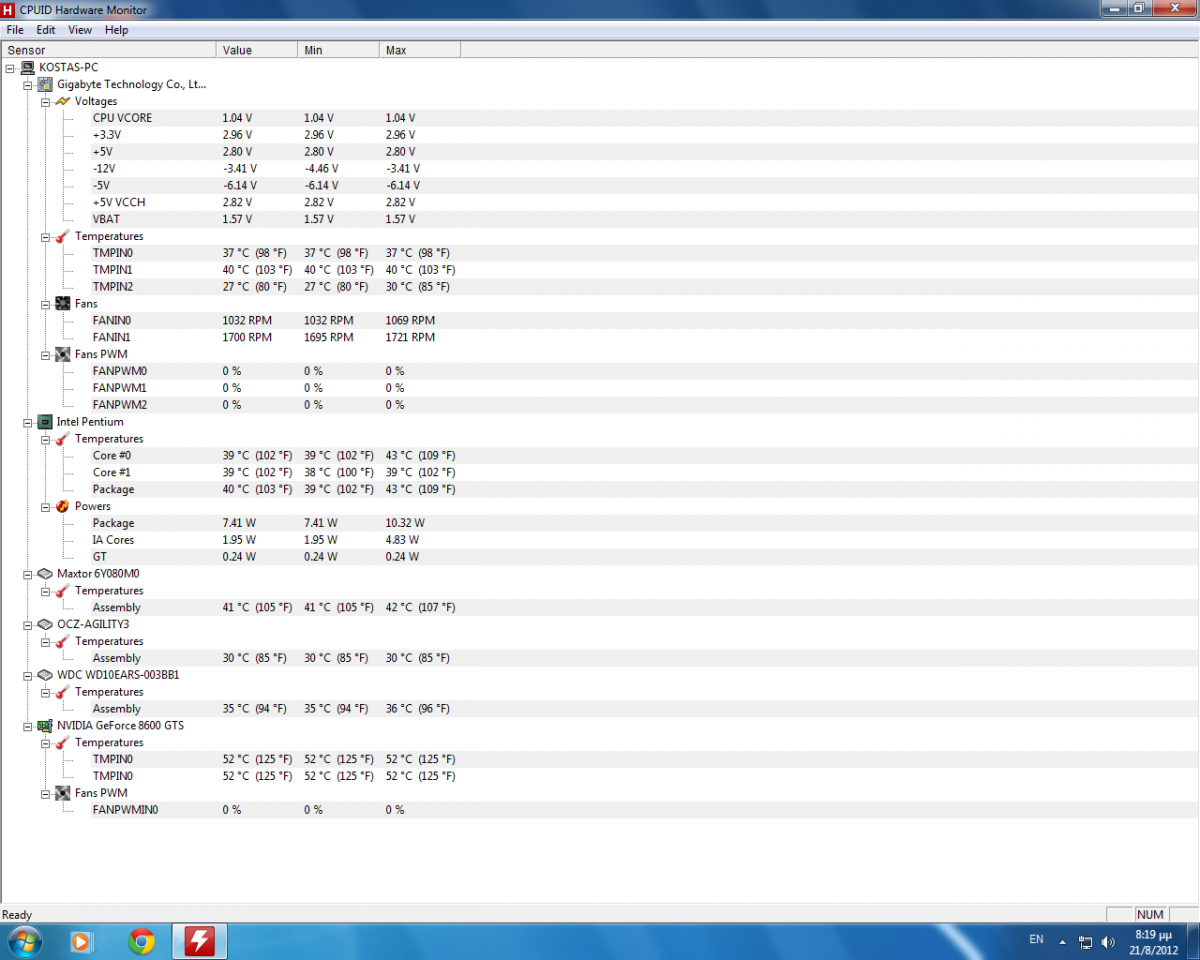The image size is (1200, 960).
Task: Collapse the NVIDIA GeForce 8600 GTS node
Action: point(28,726)
